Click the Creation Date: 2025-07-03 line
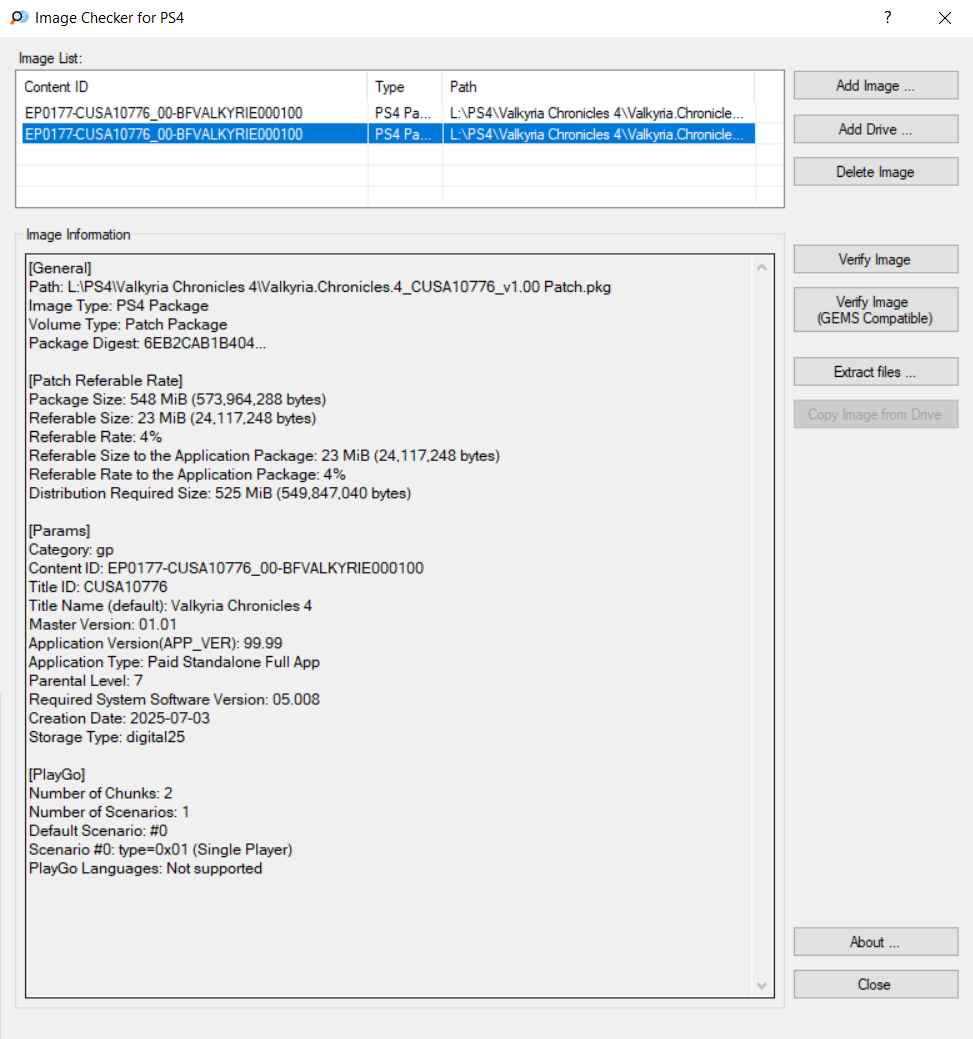973x1039 pixels. (119, 718)
